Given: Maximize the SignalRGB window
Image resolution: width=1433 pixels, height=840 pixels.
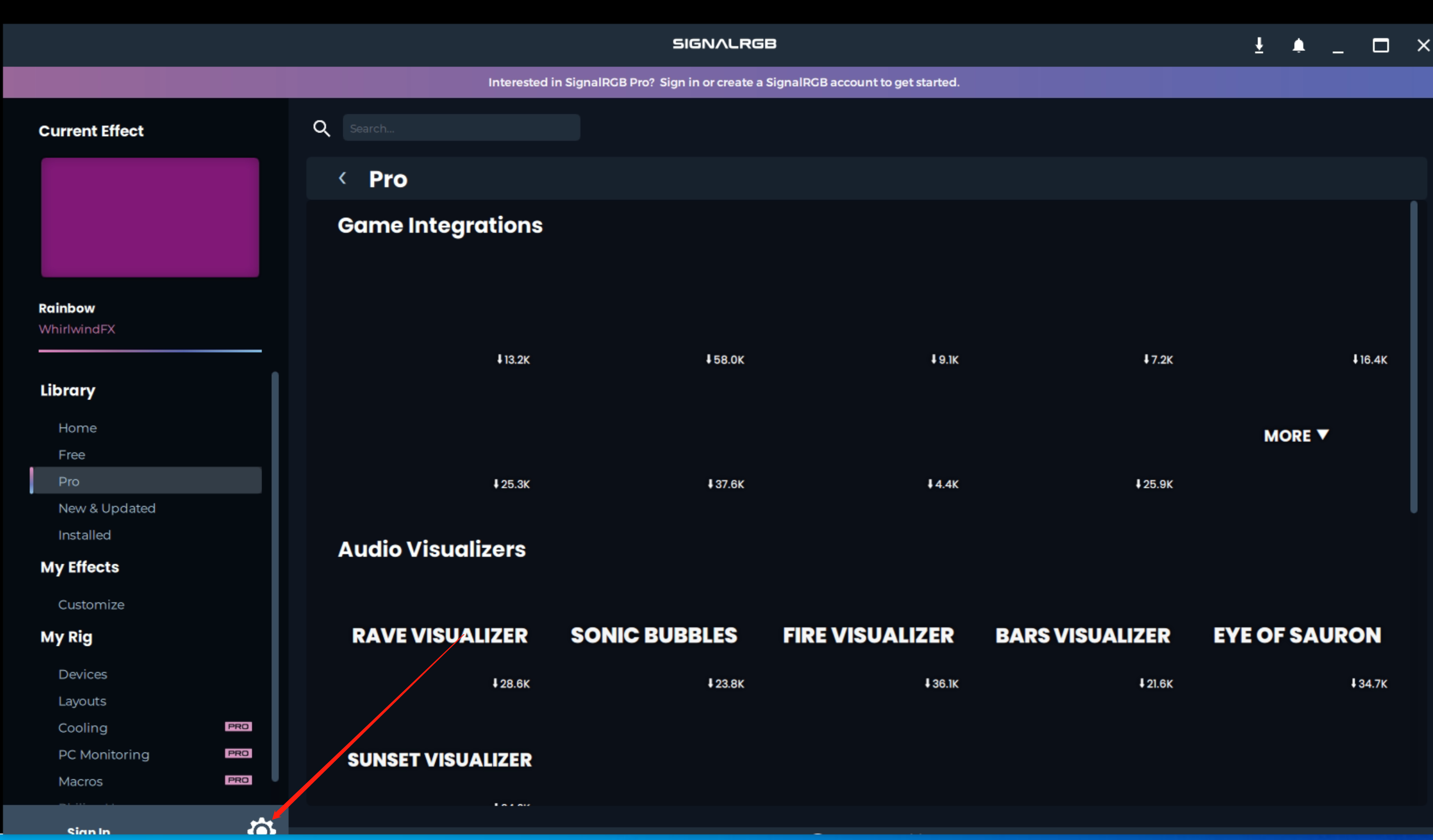Looking at the screenshot, I should (x=1381, y=45).
